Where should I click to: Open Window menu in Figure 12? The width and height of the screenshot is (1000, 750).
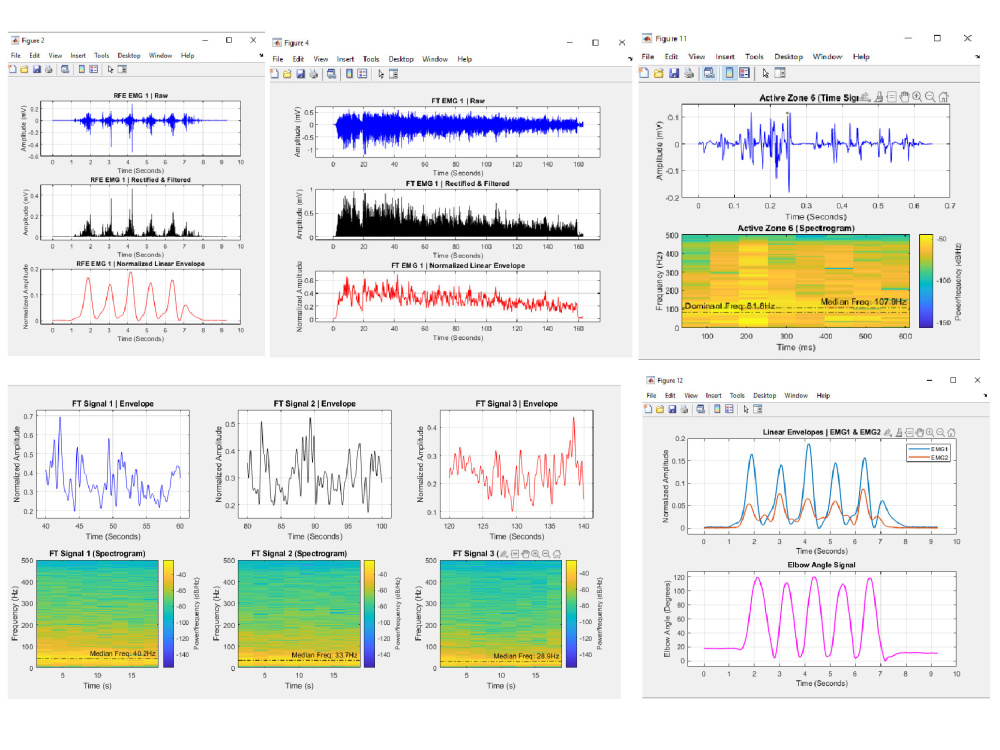tap(796, 395)
